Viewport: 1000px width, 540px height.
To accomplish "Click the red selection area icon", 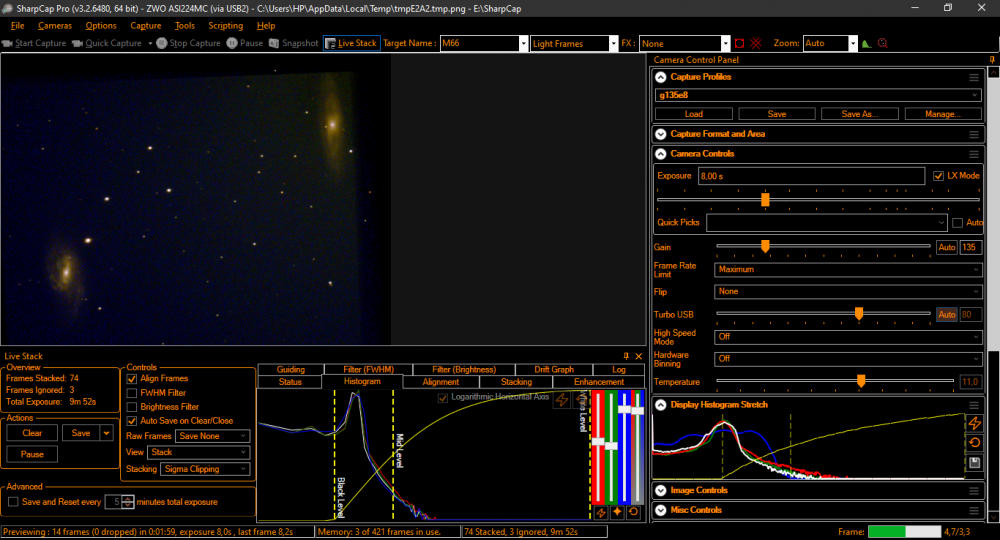I will (x=739, y=43).
